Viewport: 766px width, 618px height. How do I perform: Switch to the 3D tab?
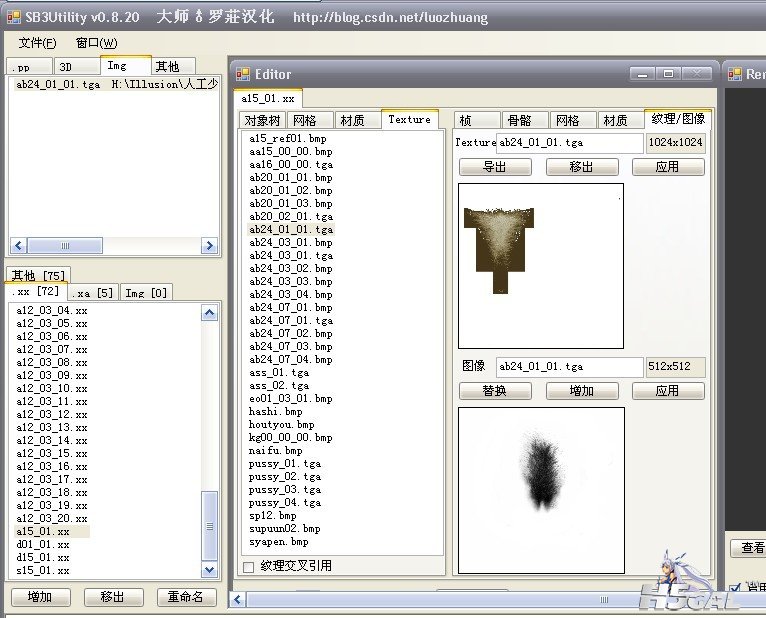pos(77,66)
